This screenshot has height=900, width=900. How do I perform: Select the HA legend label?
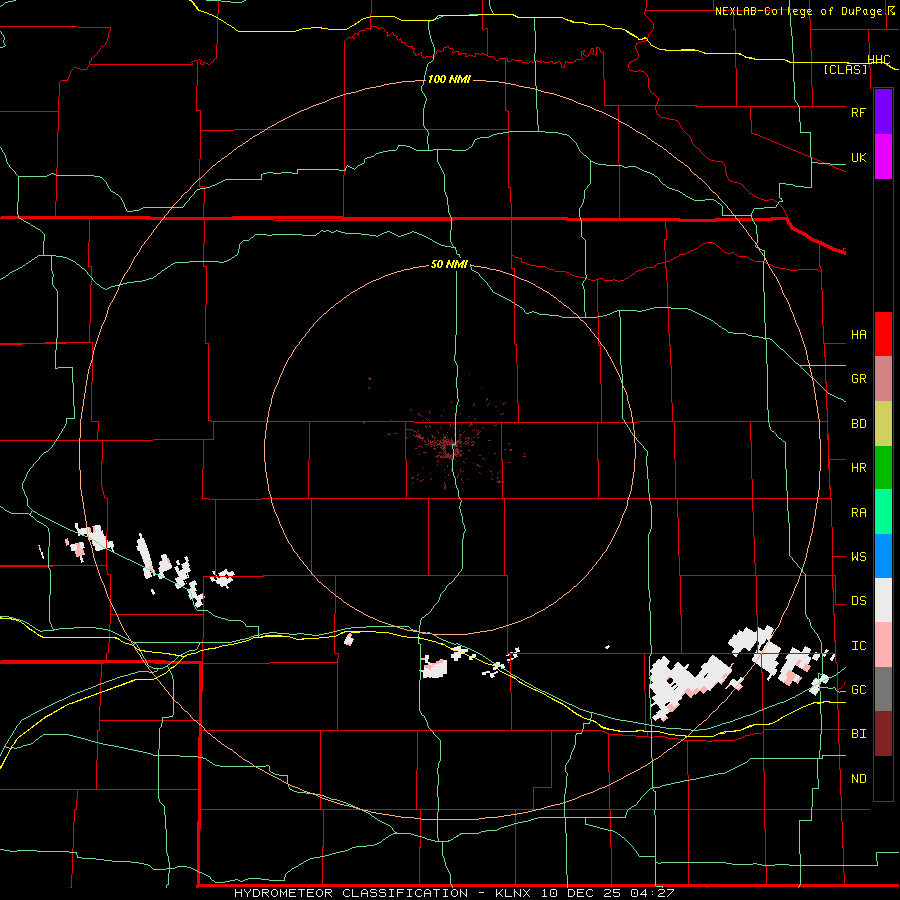tap(858, 334)
